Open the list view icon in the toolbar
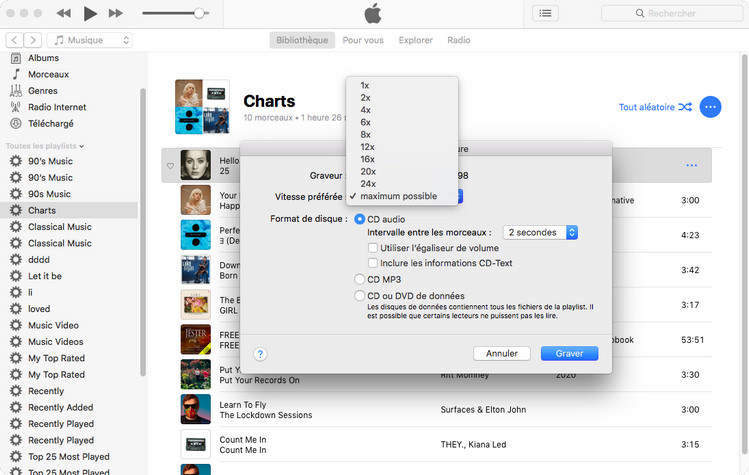This screenshot has width=749, height=475. pyautogui.click(x=545, y=13)
